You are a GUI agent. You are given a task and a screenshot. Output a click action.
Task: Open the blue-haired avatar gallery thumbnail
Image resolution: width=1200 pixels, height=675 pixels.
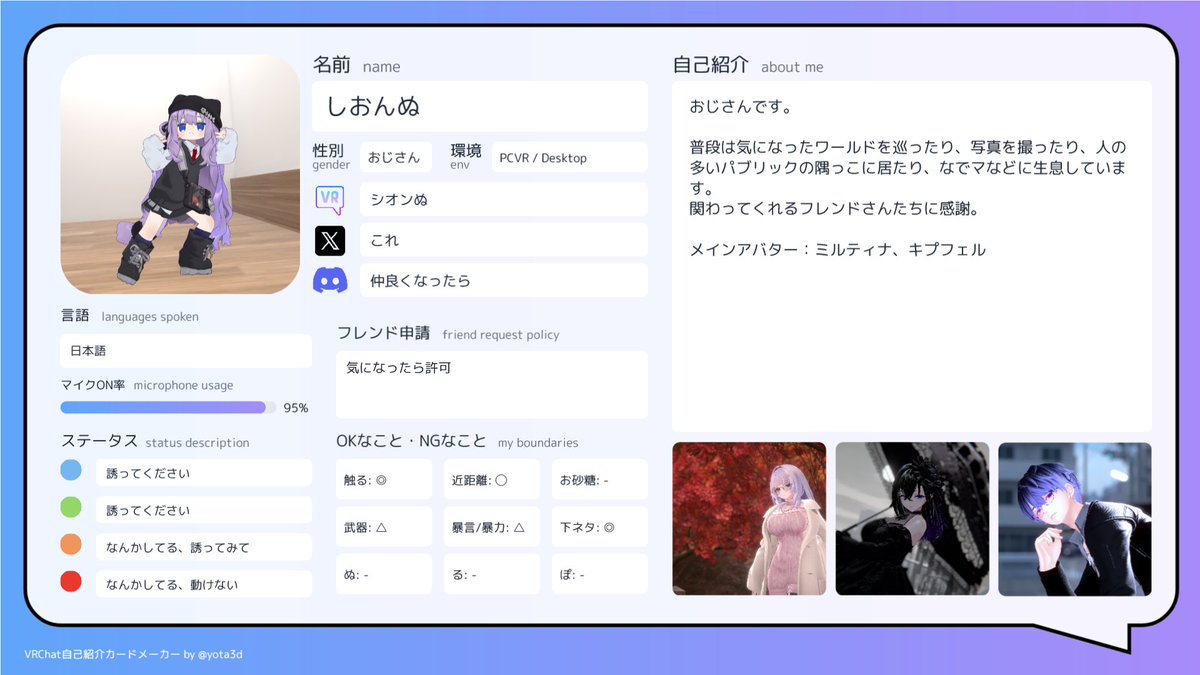coord(1075,518)
